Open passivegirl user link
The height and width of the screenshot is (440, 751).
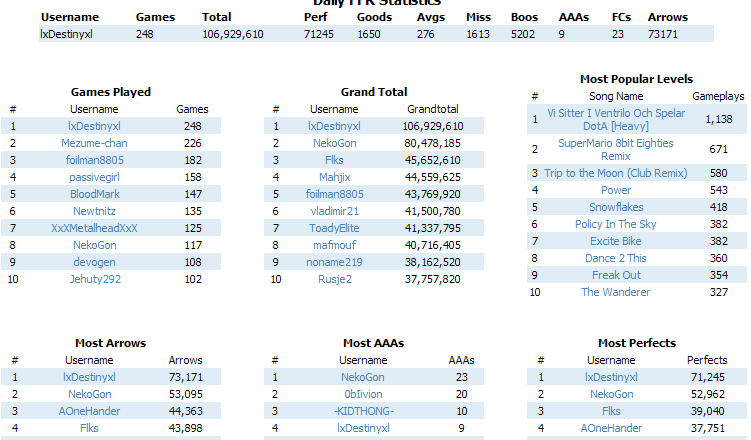tap(94, 177)
